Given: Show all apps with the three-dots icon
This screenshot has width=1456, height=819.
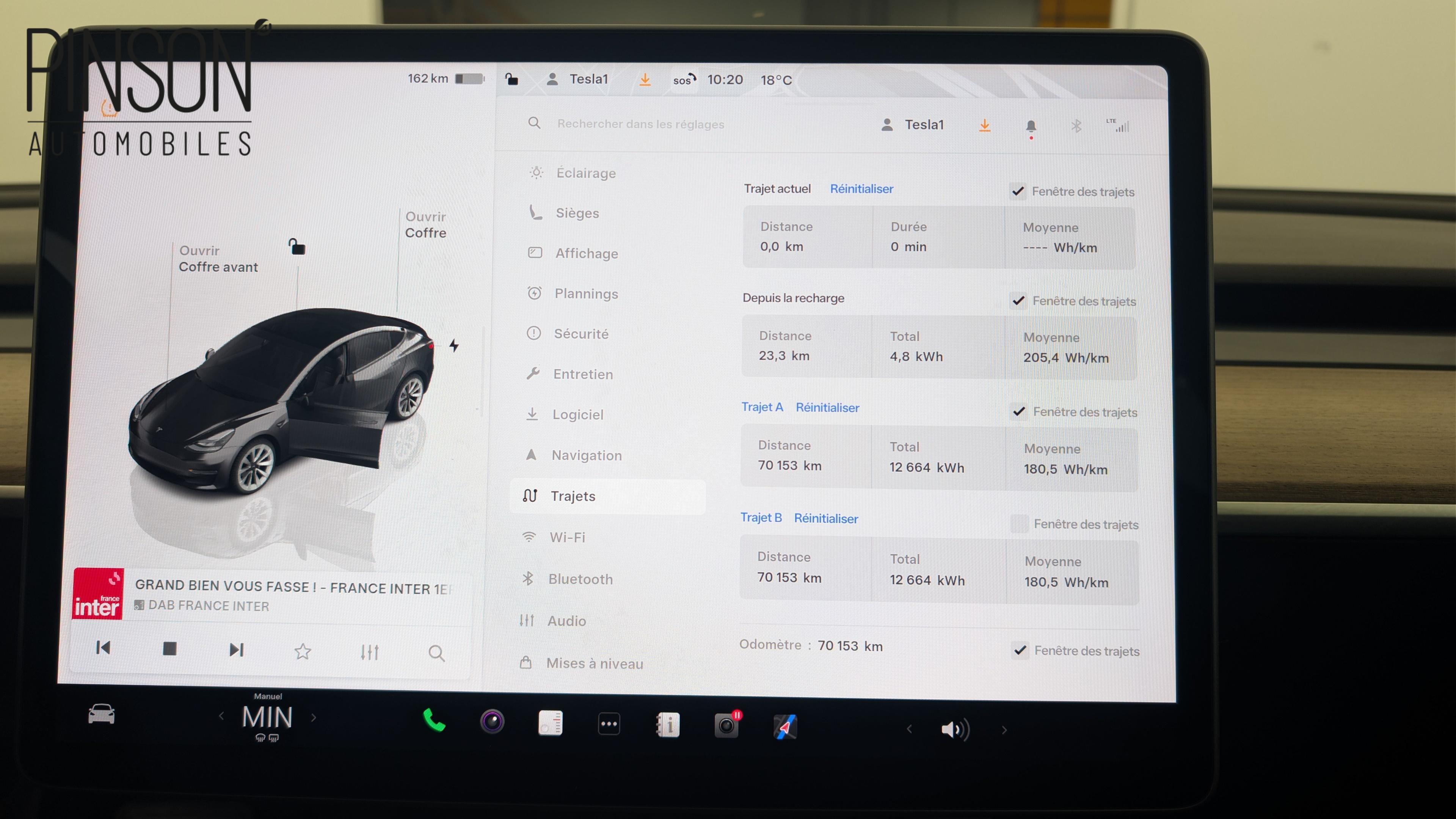Looking at the screenshot, I should [x=609, y=724].
